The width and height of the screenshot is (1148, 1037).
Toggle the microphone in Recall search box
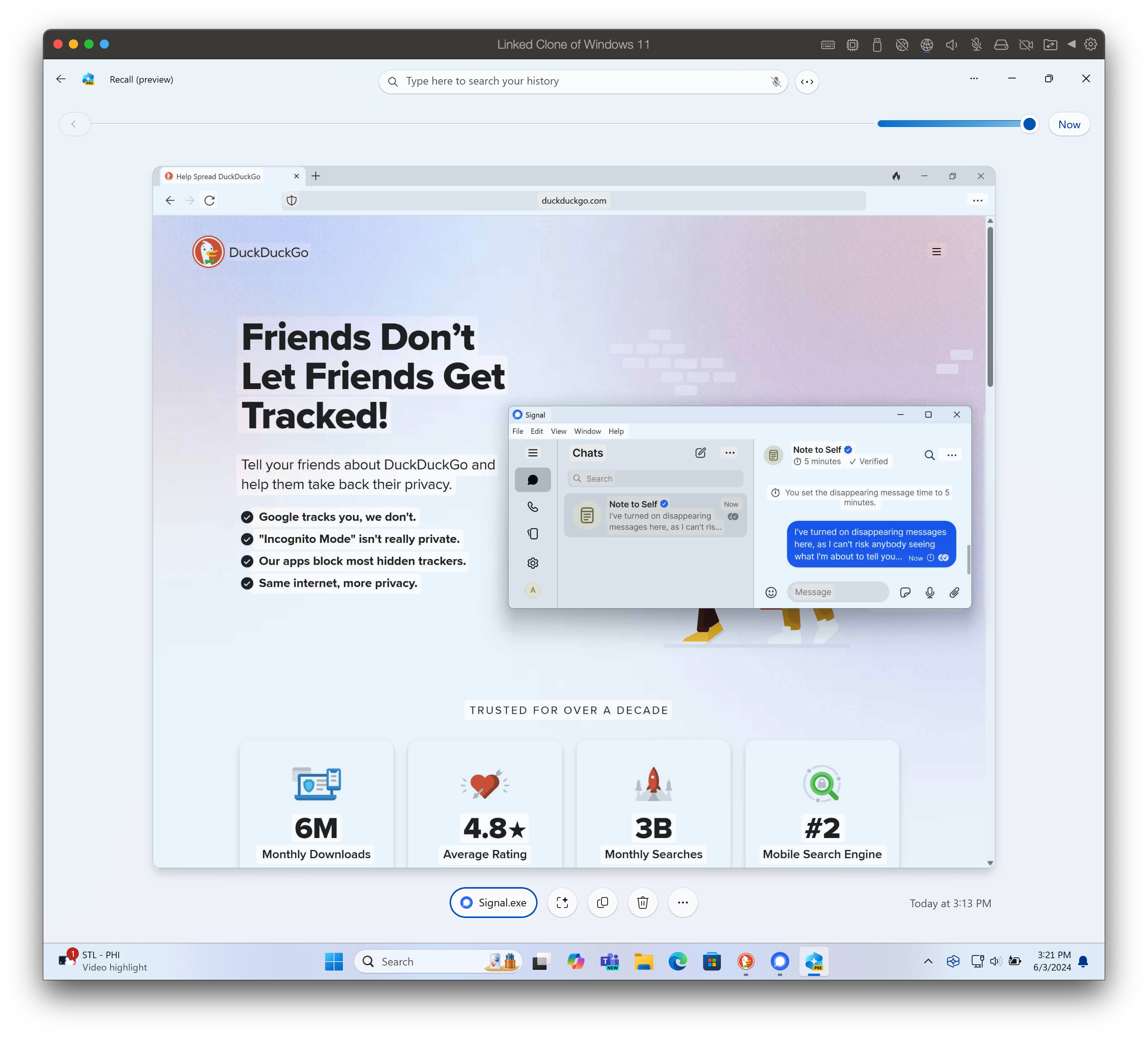coord(776,82)
